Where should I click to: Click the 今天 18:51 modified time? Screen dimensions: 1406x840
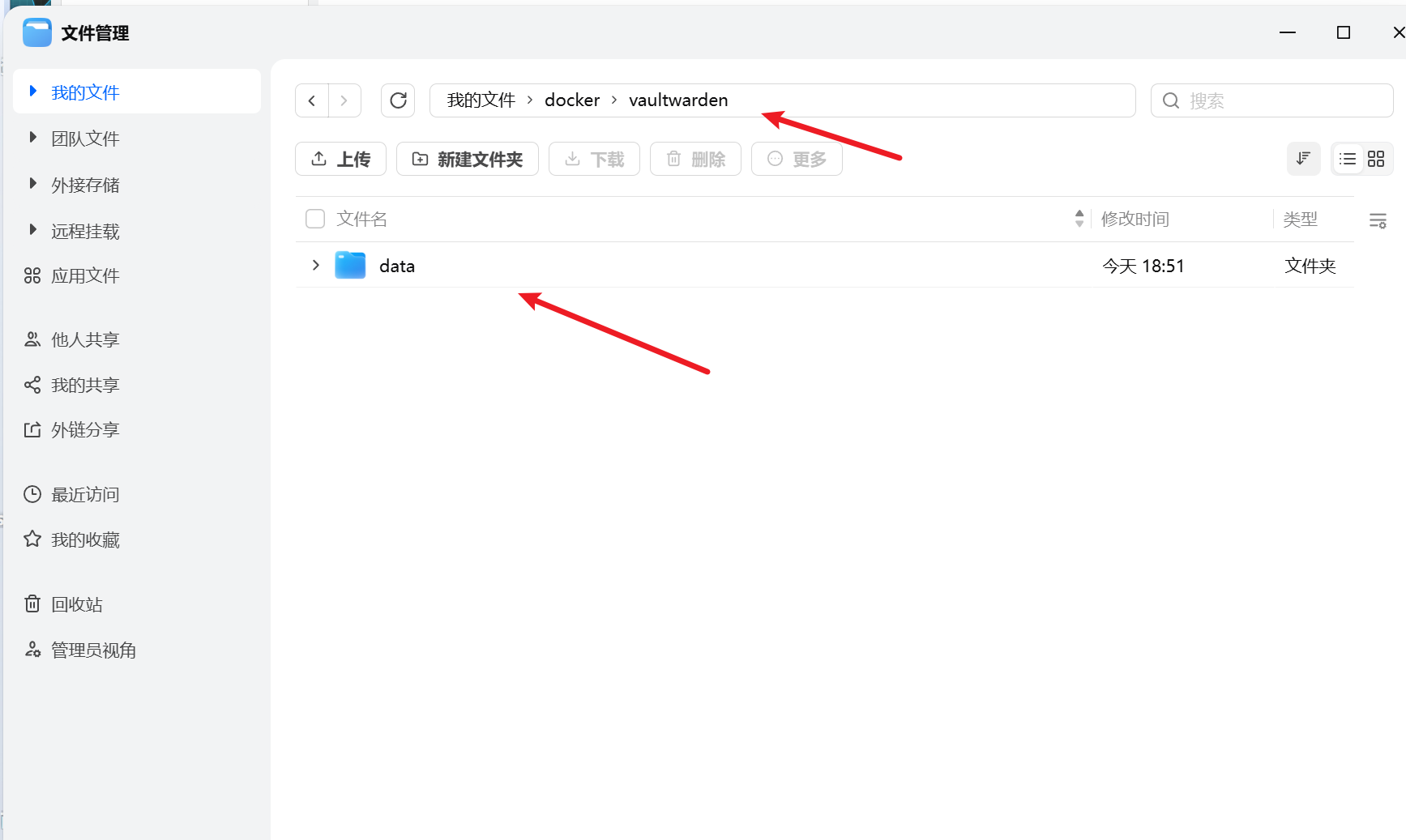click(x=1143, y=266)
